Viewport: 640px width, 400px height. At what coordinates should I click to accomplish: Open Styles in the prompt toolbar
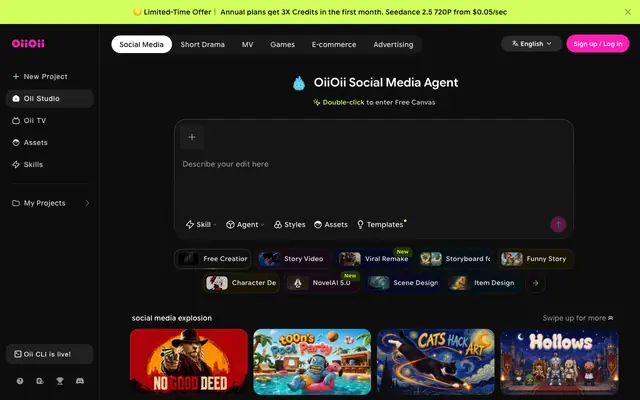[289, 224]
